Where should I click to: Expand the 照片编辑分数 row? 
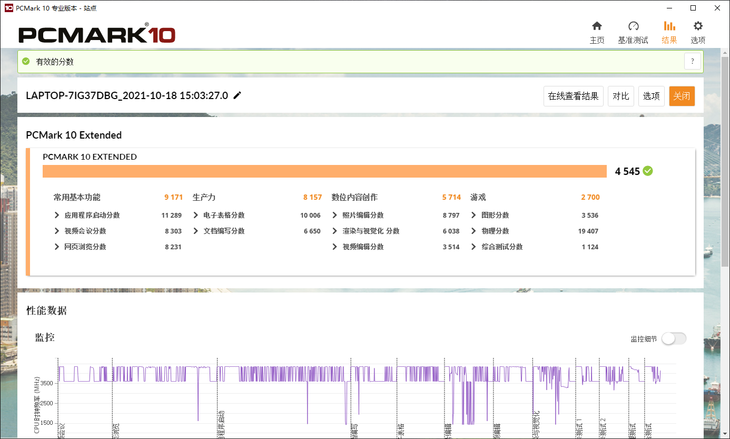point(335,215)
